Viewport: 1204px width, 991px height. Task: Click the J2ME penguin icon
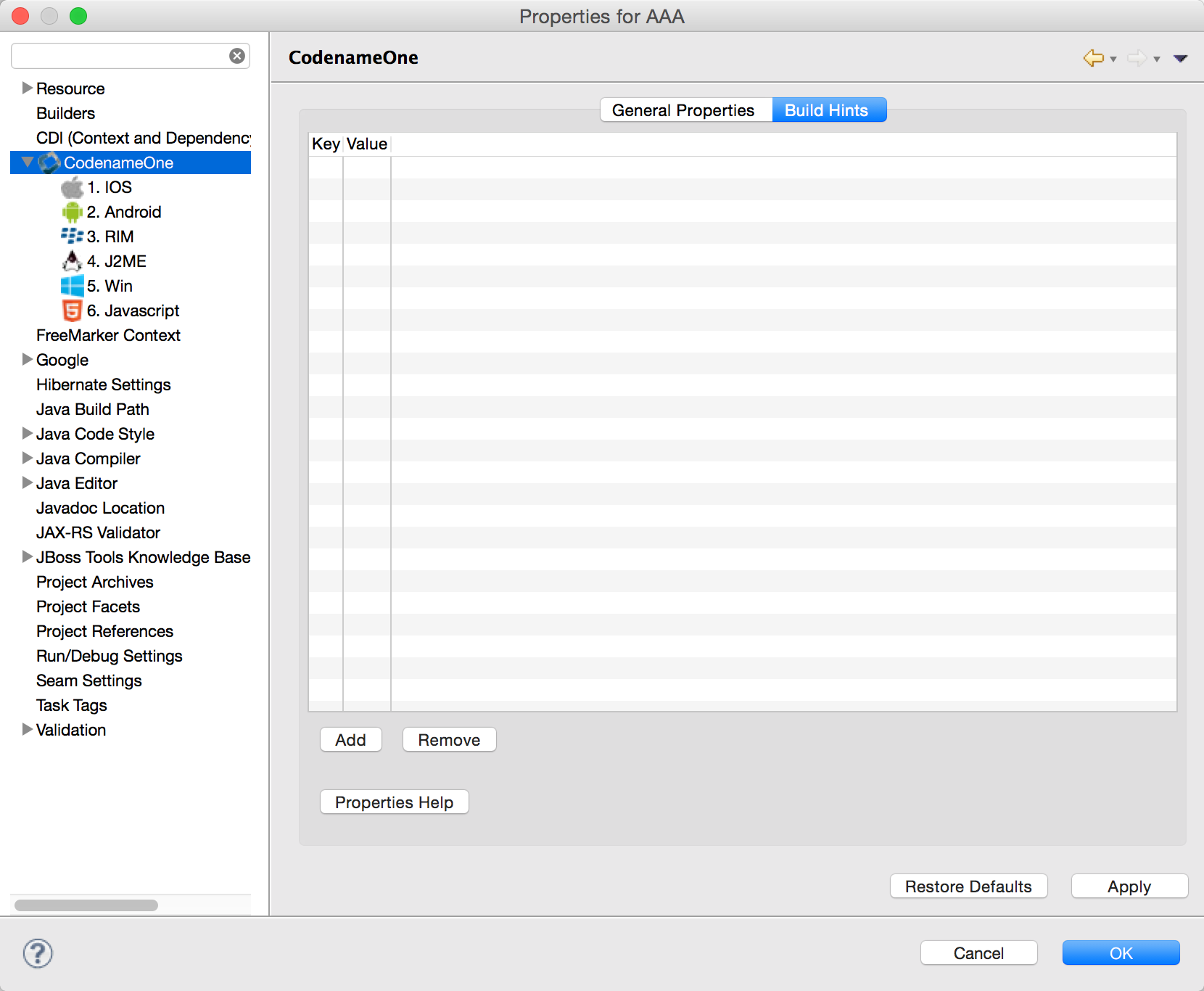[x=72, y=261]
